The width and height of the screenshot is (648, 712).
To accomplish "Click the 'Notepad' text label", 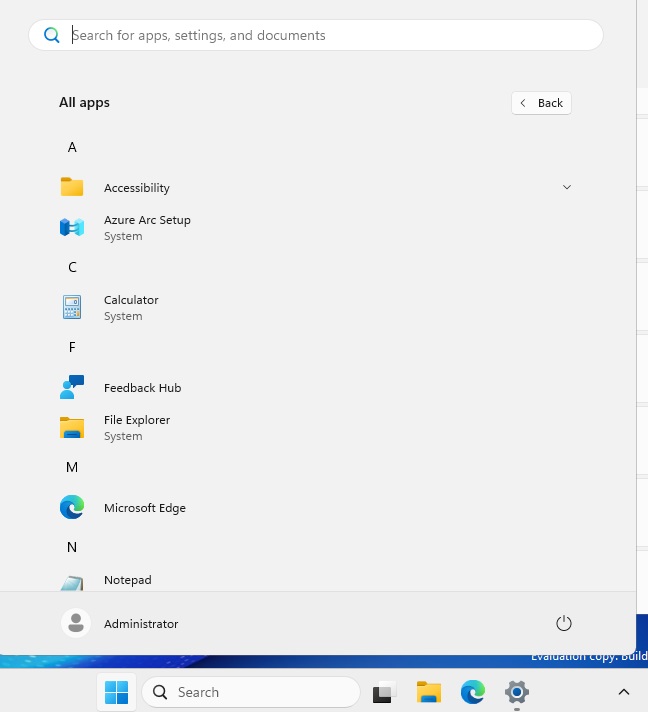I will click(x=128, y=580).
